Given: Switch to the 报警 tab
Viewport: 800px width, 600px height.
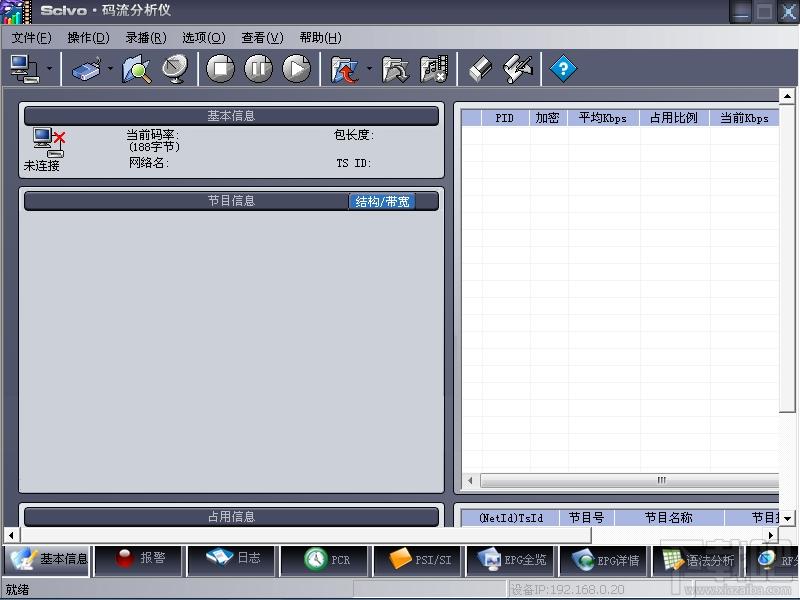Looking at the screenshot, I should [139, 559].
